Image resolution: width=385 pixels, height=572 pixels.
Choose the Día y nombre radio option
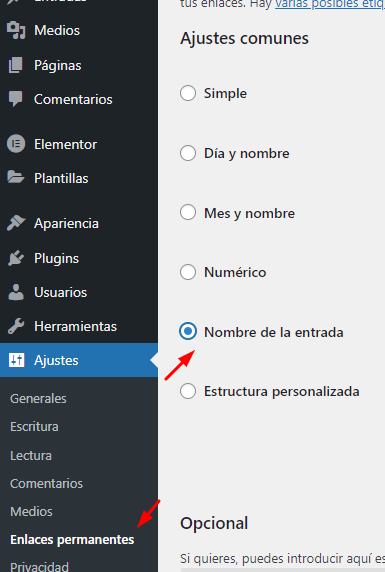coord(188,153)
